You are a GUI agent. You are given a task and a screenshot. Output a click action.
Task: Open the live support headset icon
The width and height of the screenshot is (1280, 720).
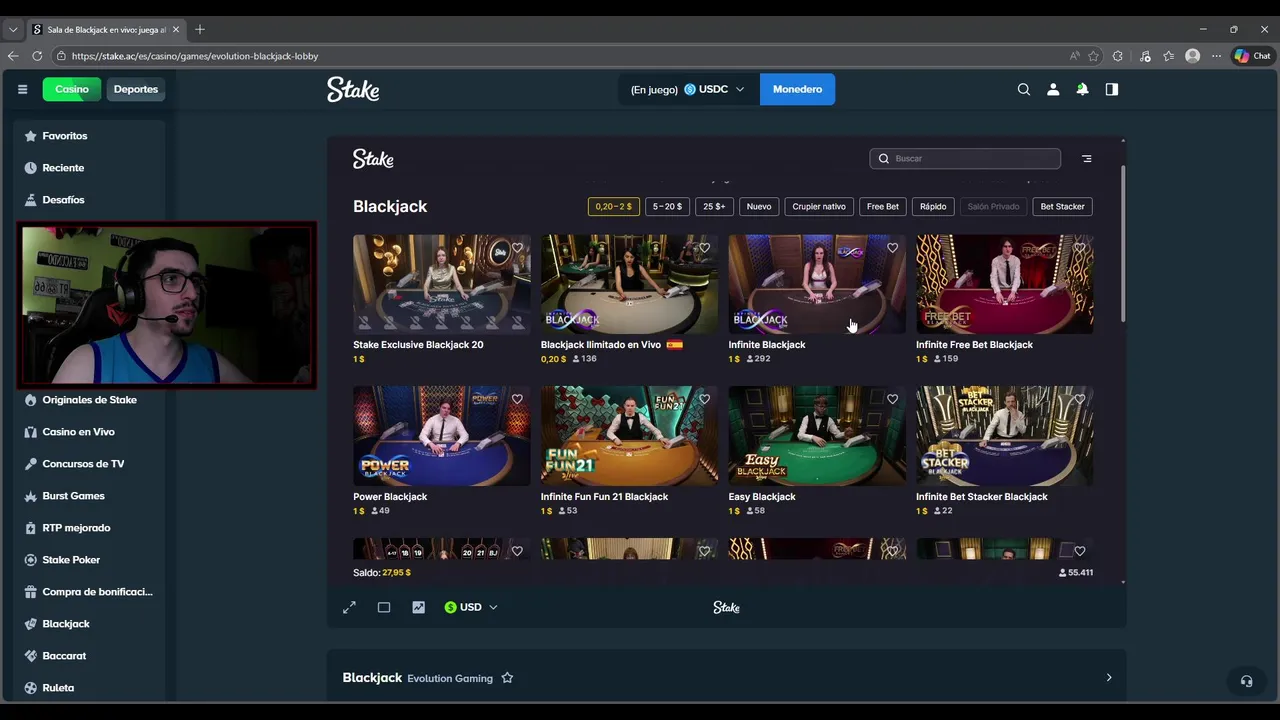pos(1246,681)
